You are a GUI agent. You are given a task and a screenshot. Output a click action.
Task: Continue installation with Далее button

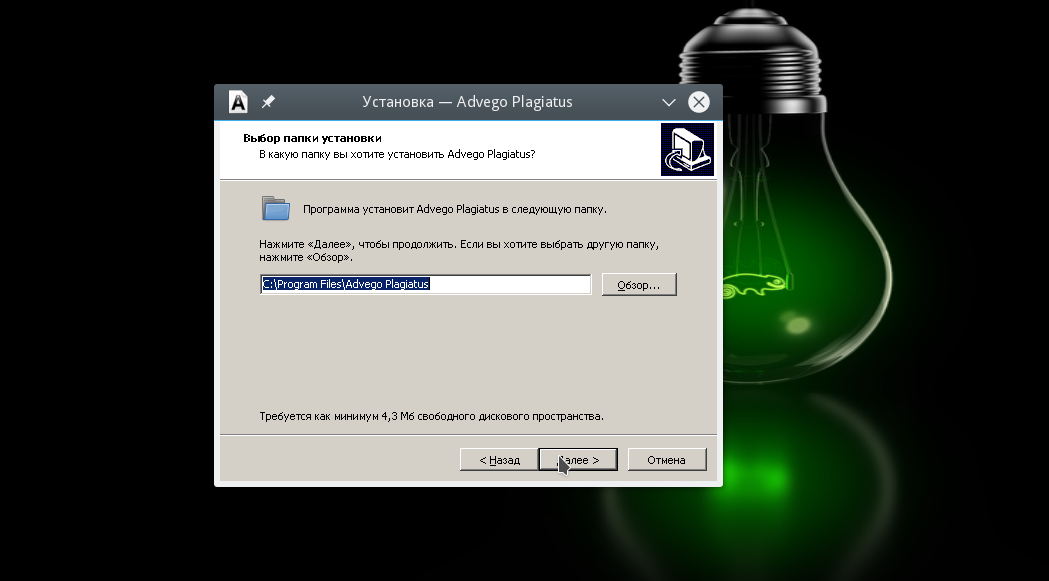[578, 460]
